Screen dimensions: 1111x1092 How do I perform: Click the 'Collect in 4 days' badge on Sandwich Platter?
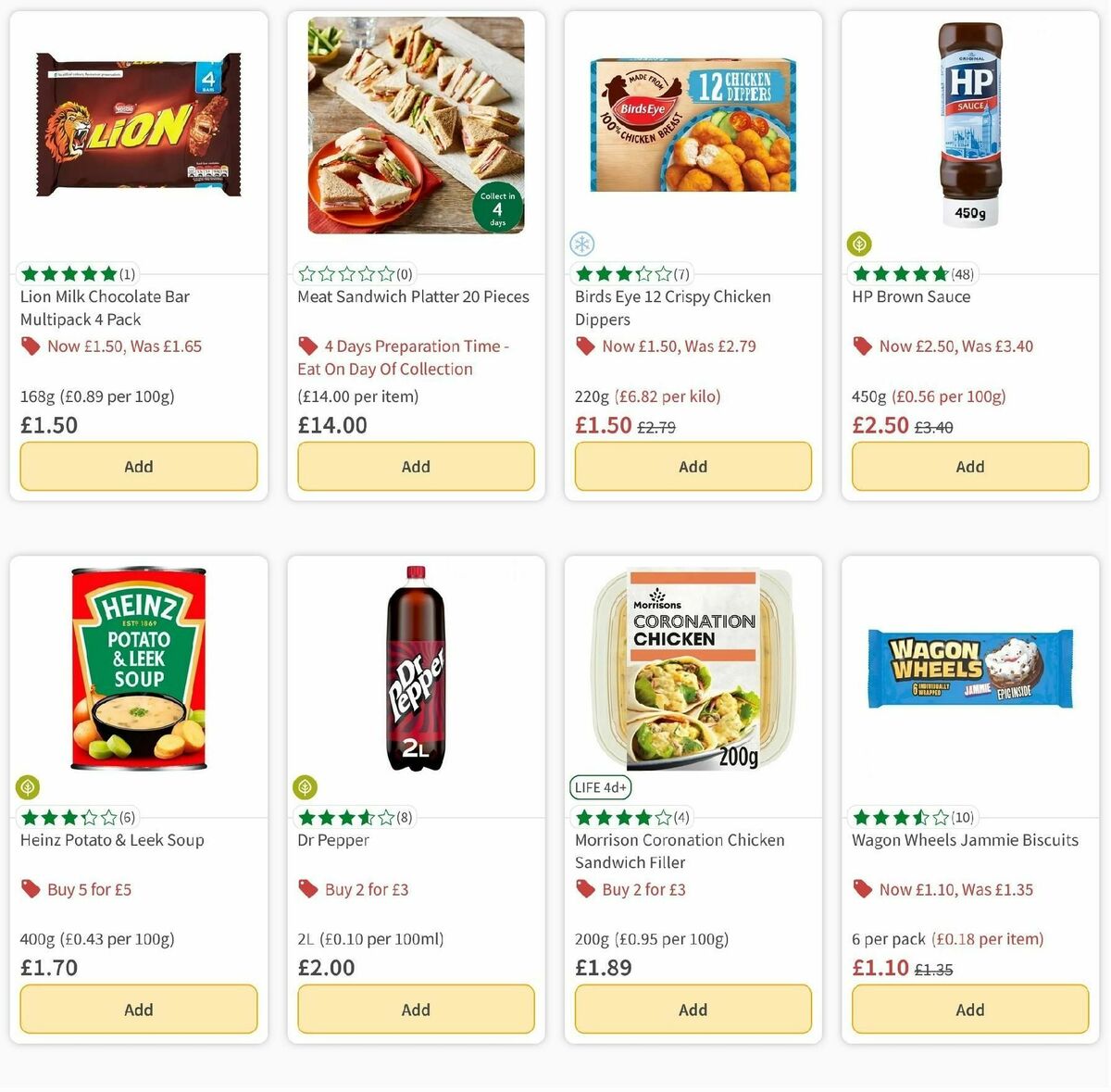(x=496, y=207)
